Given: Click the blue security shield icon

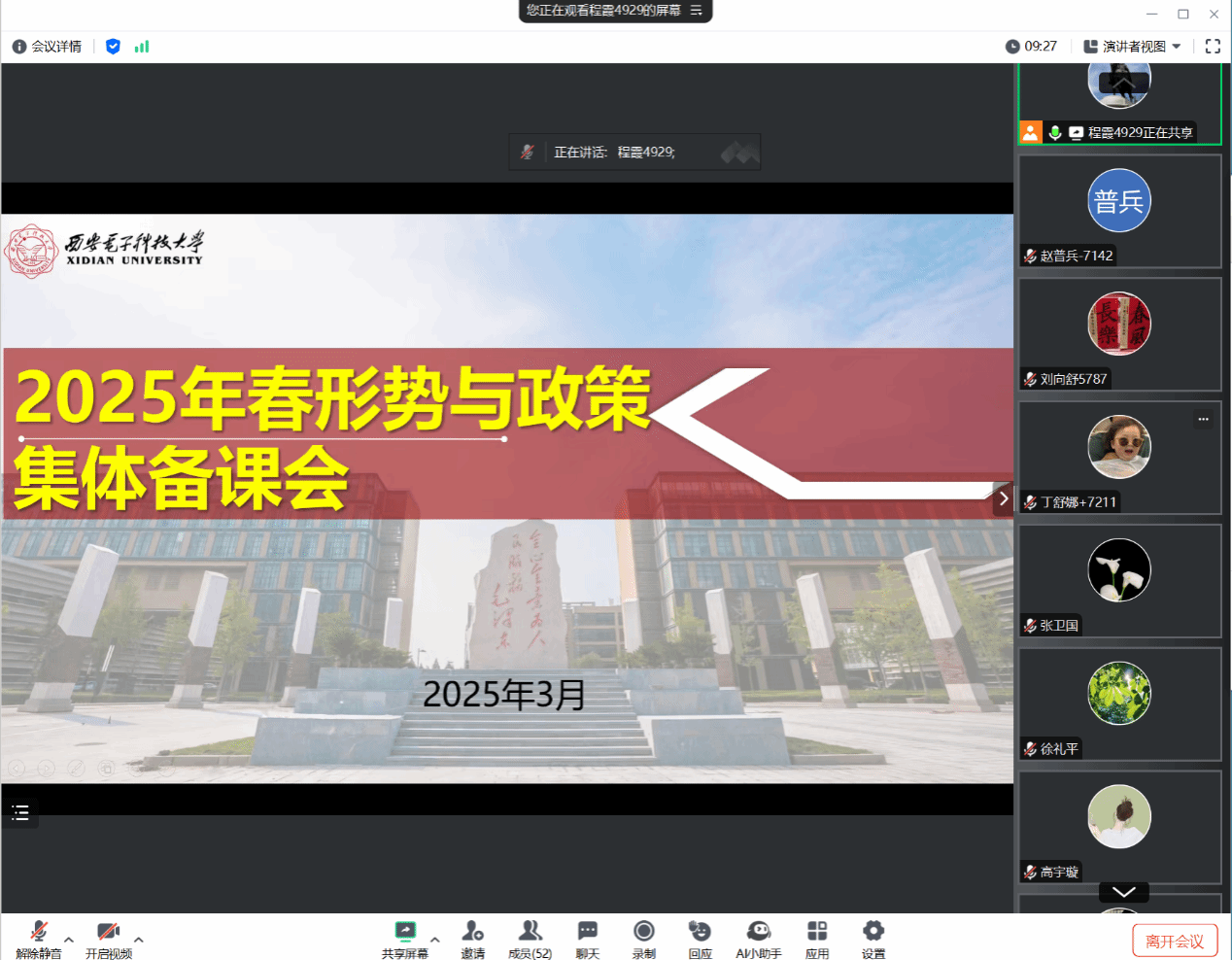Looking at the screenshot, I should click(113, 47).
